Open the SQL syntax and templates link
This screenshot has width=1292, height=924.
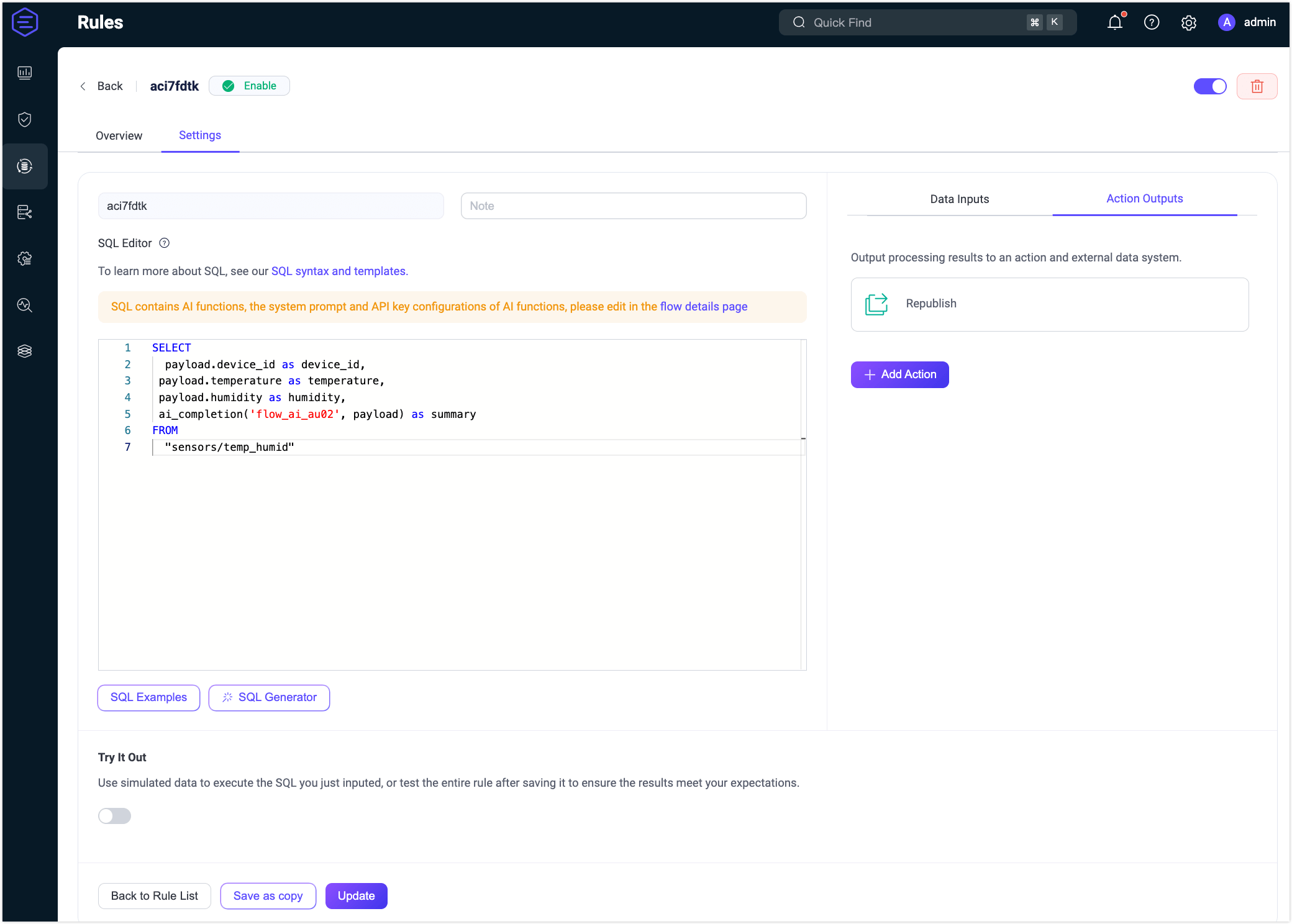pos(339,271)
